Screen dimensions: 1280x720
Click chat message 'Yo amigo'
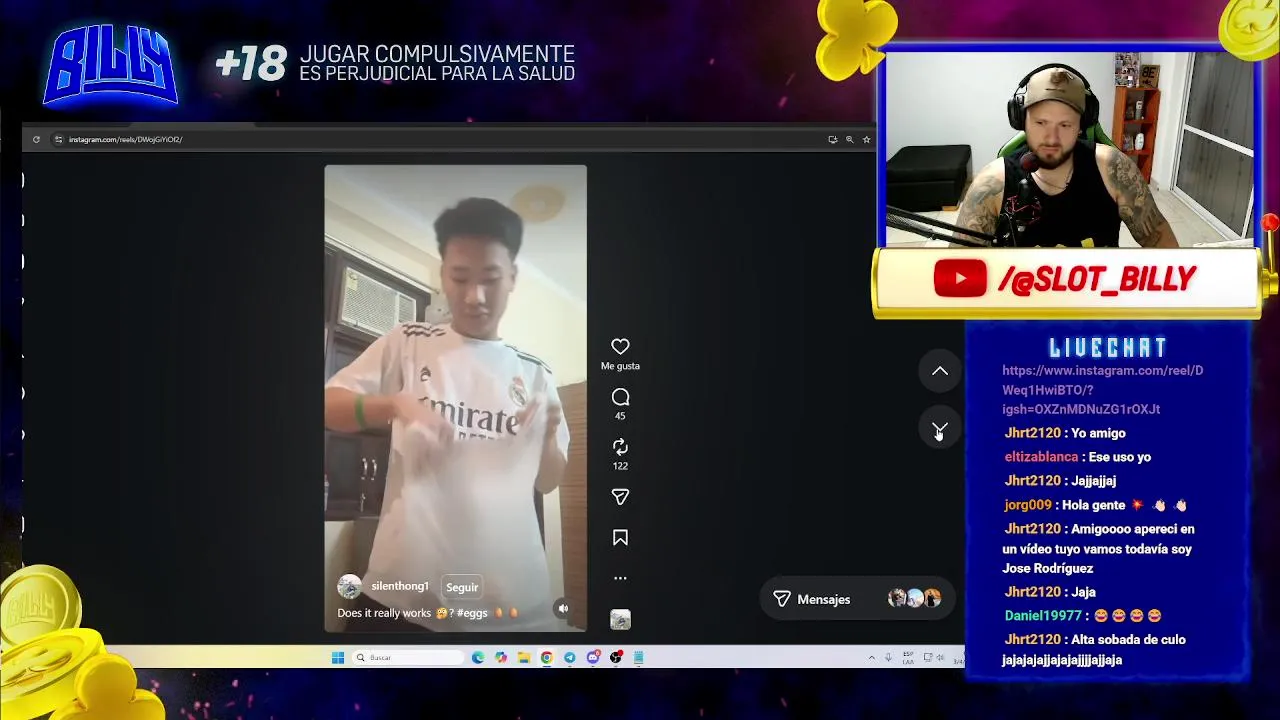click(1098, 433)
